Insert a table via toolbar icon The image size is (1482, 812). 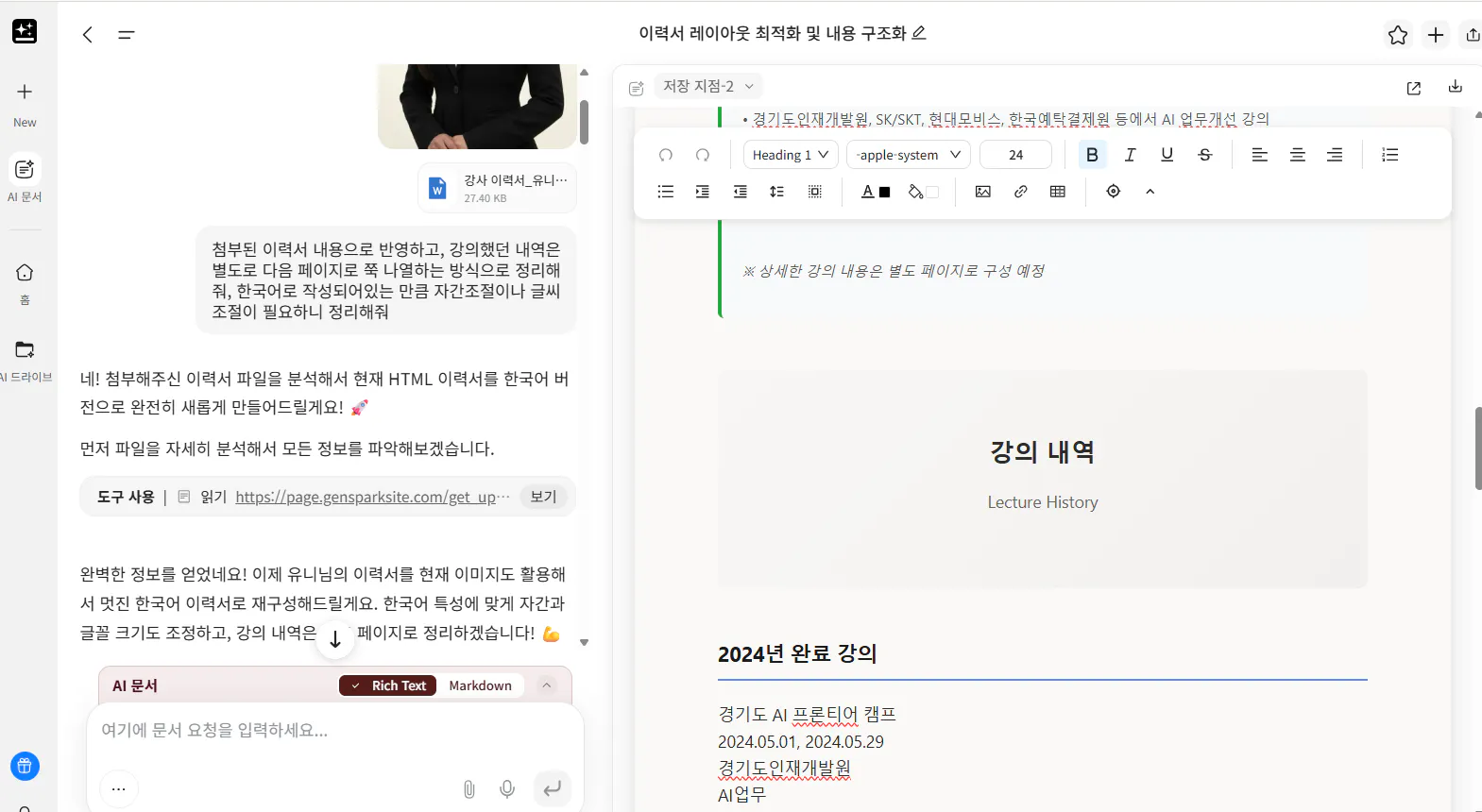(1058, 192)
